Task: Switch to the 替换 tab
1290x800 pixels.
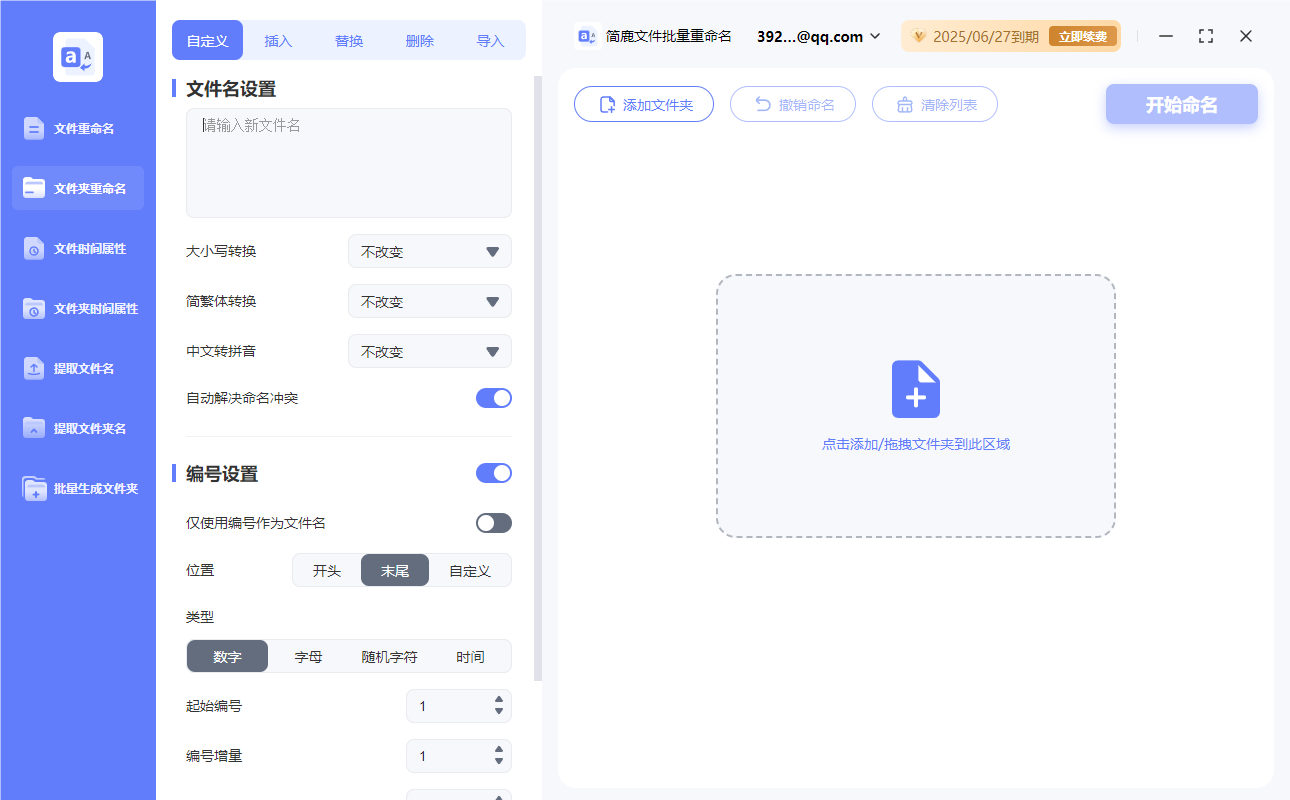Action: coord(348,40)
